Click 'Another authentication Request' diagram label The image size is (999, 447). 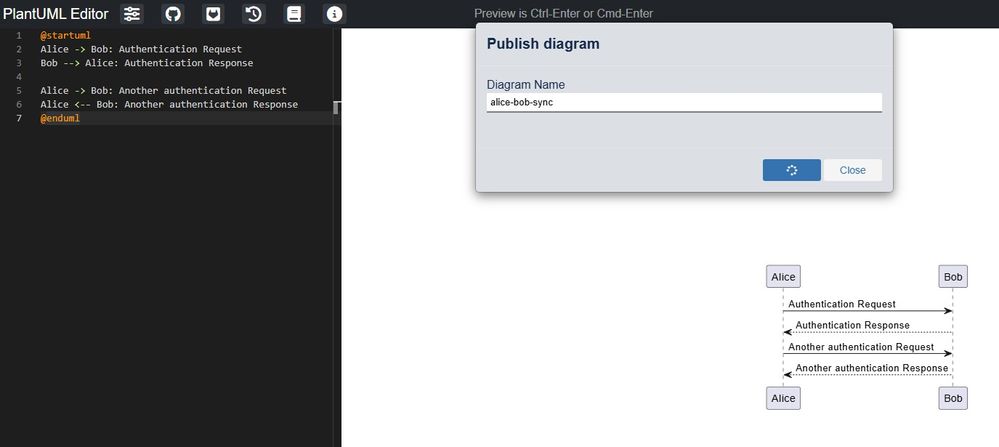(x=861, y=347)
